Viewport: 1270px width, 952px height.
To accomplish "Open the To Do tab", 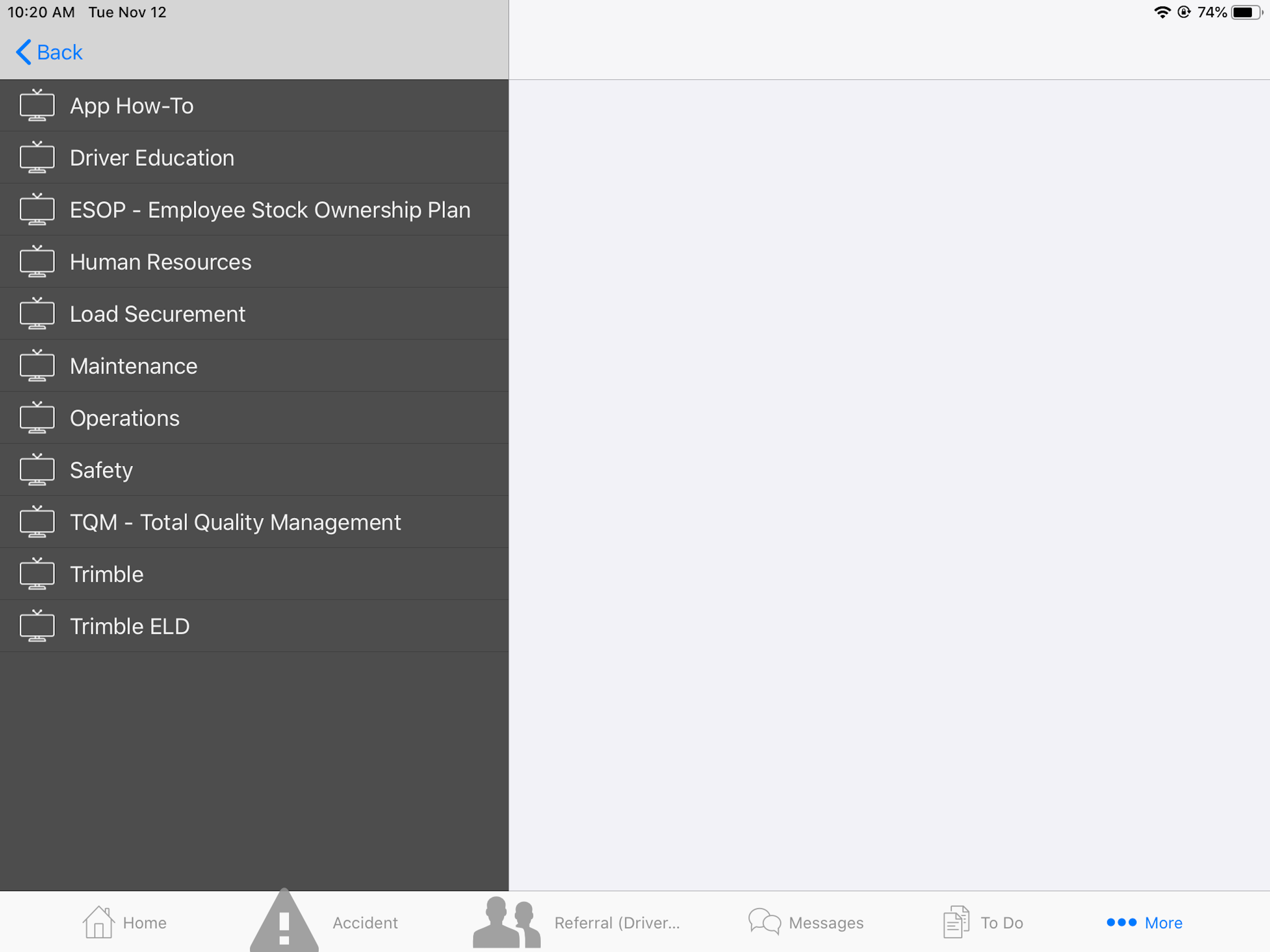I will [1002, 923].
